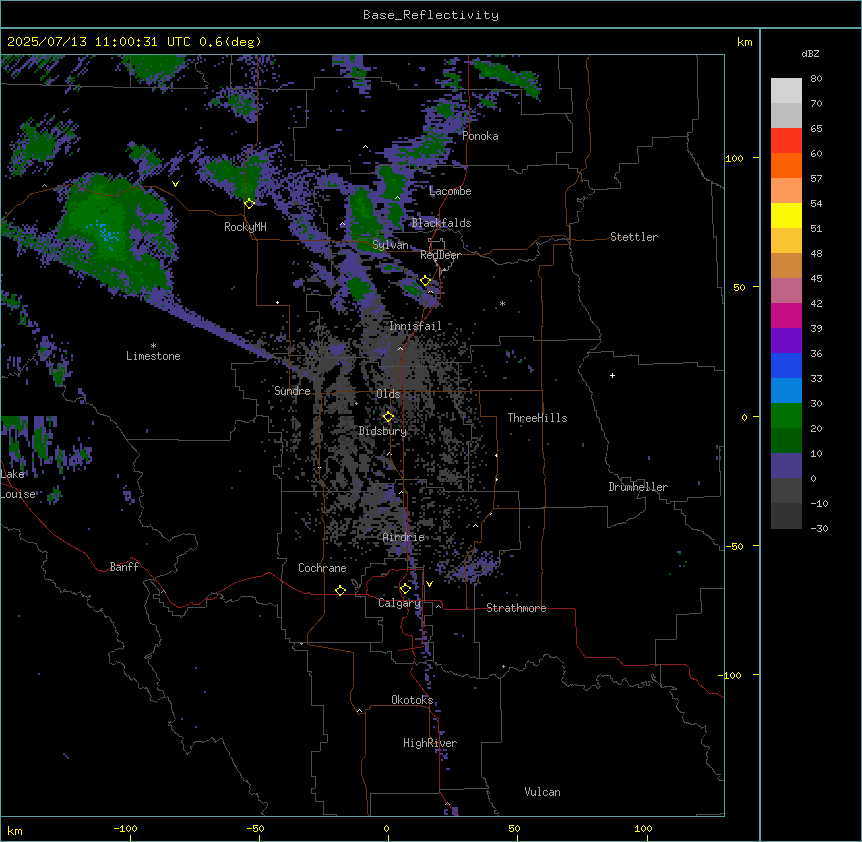Click the -100 tick on the bottom axis
Screen dimensions: 862x842
125,829
